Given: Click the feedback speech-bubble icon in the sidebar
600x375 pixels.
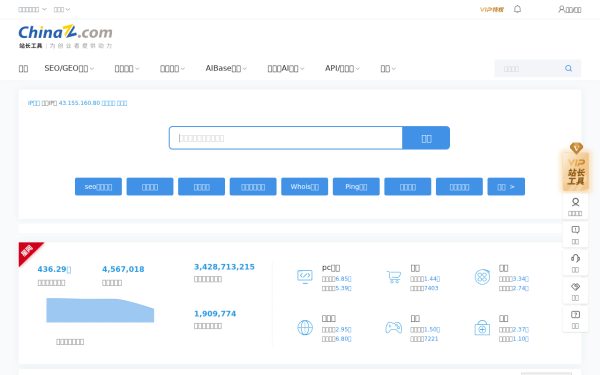Looking at the screenshot, I should click(575, 230).
